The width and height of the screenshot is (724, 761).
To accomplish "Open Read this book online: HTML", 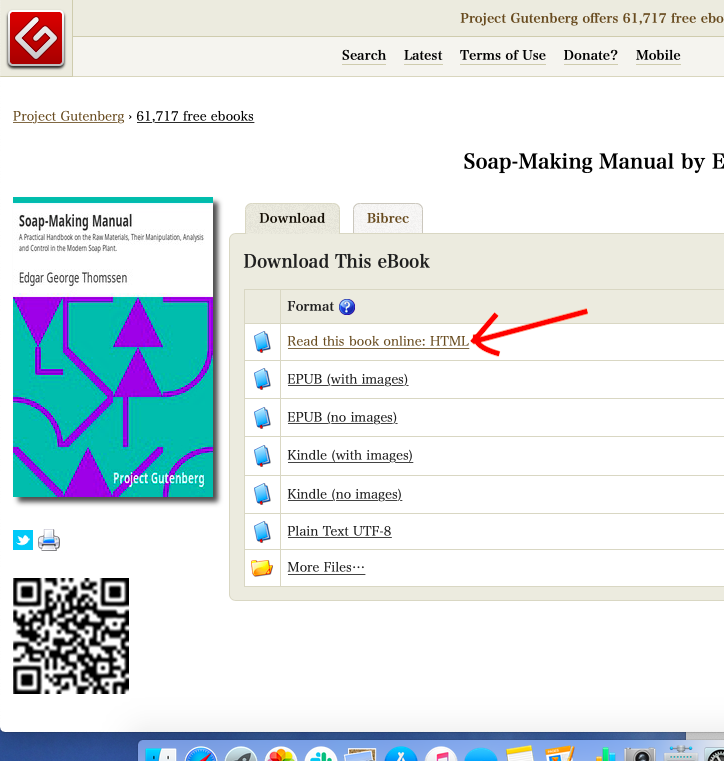I will (378, 341).
